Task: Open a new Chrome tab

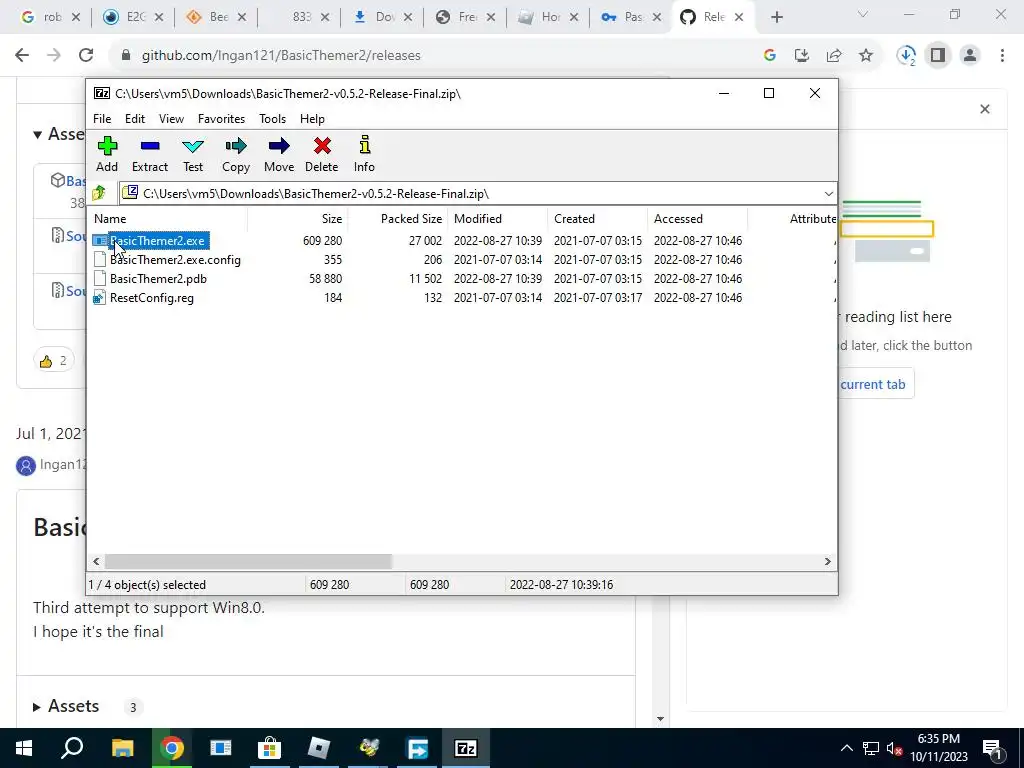Action: [776, 17]
